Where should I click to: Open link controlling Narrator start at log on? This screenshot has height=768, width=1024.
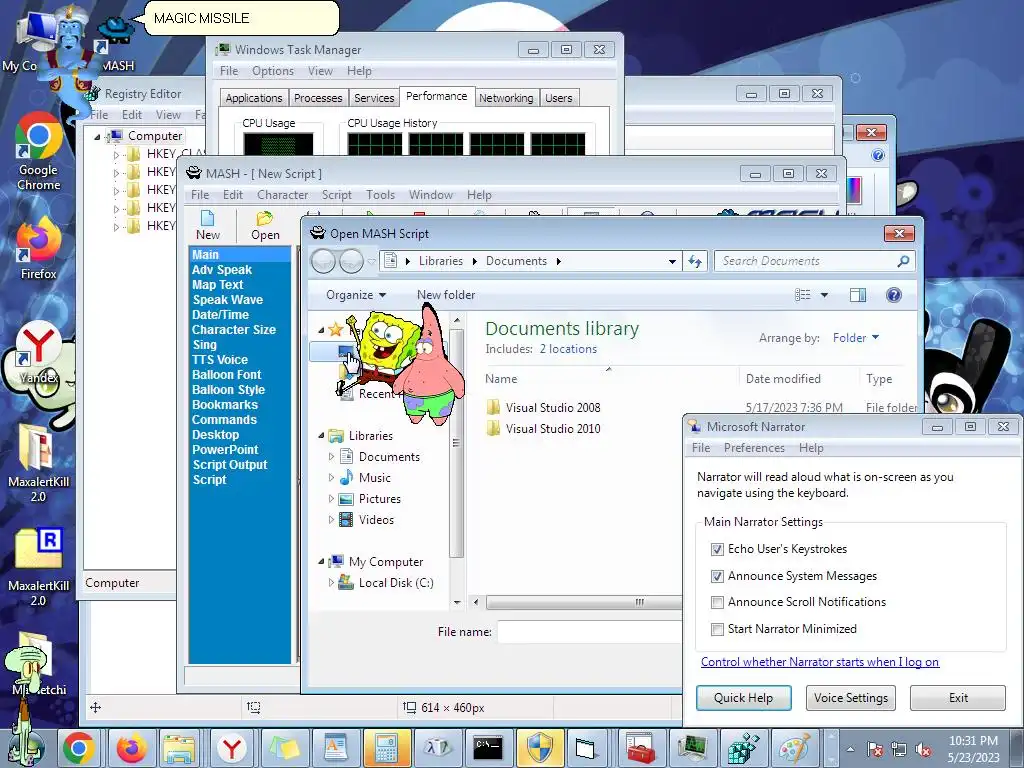820,662
